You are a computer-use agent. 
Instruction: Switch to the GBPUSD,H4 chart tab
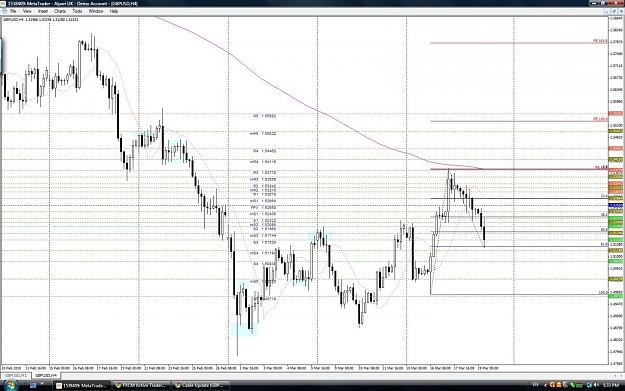click(46, 375)
